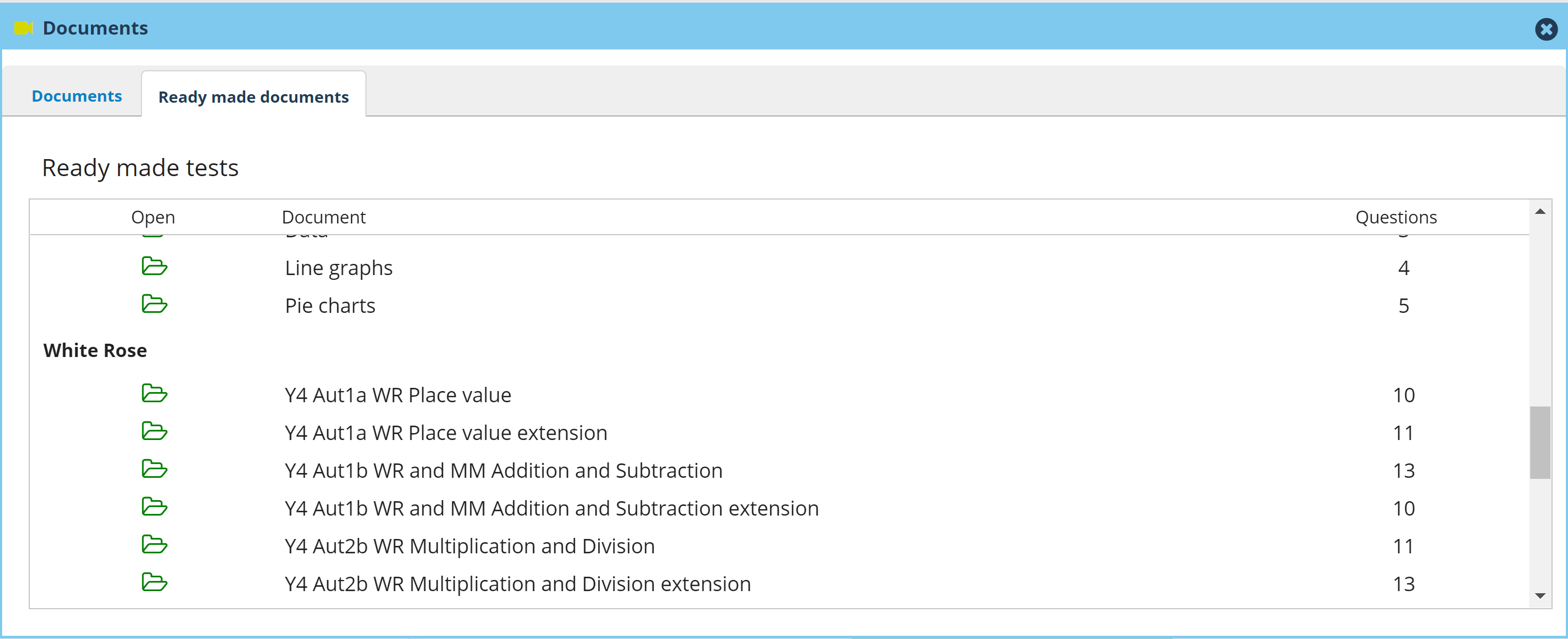
Task: Click the yellow Documents icon in title bar
Action: click(x=23, y=28)
